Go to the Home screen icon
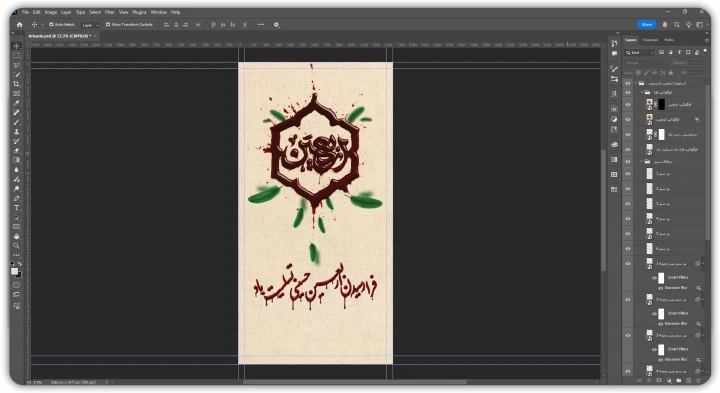The width and height of the screenshot is (720, 393). point(19,25)
